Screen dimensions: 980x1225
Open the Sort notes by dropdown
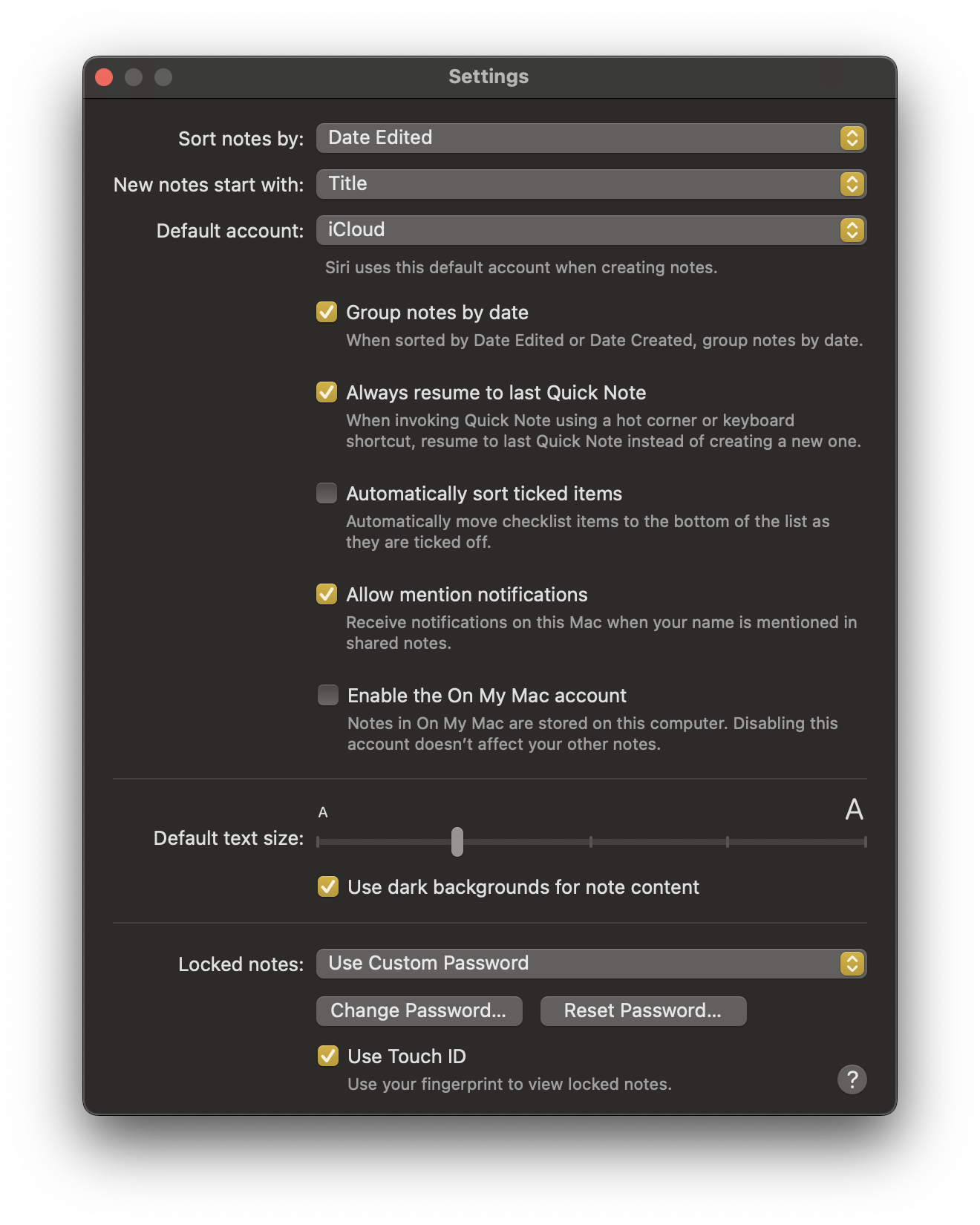click(591, 138)
